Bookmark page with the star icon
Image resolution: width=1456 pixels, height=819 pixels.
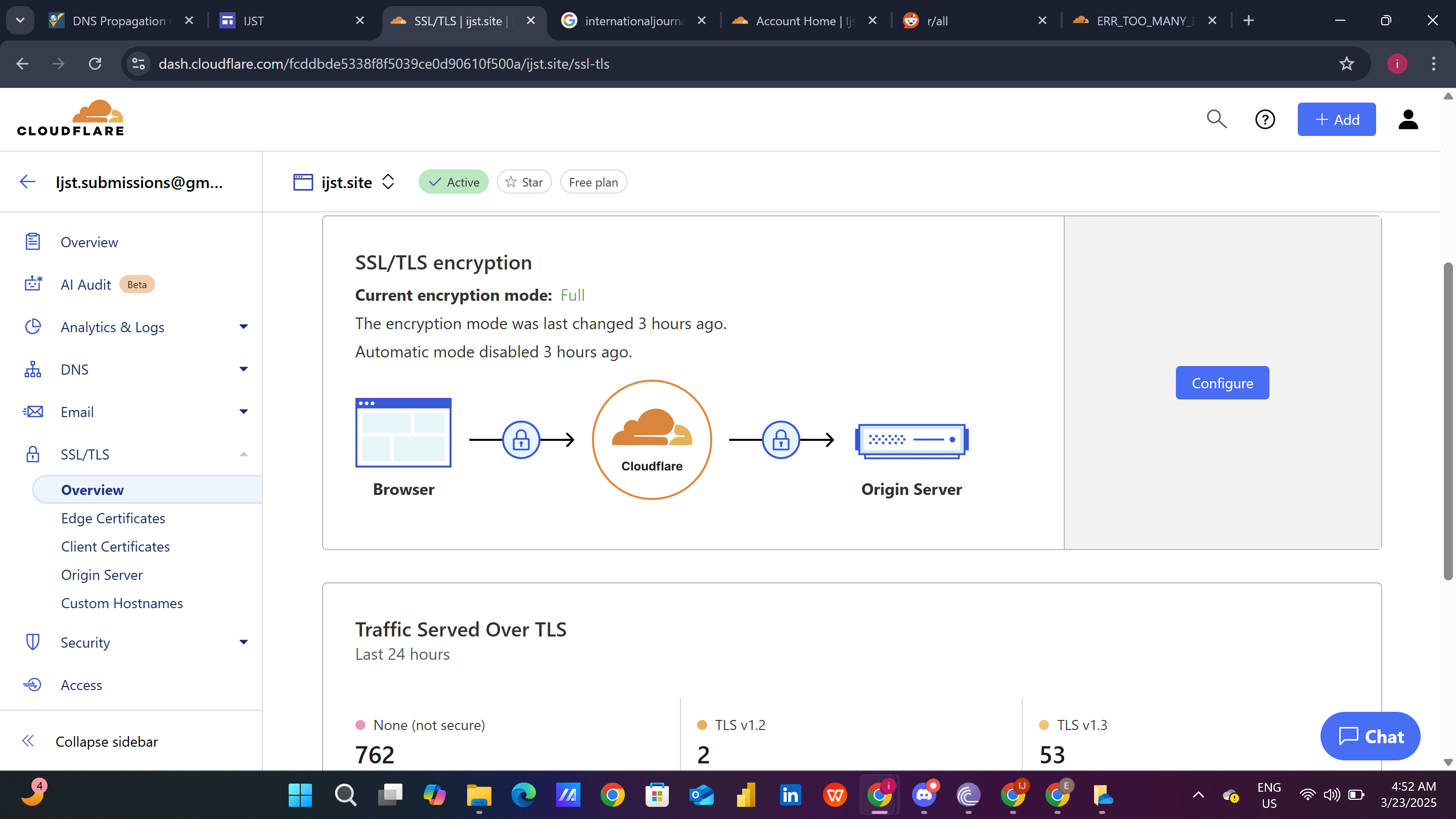coord(1346,64)
